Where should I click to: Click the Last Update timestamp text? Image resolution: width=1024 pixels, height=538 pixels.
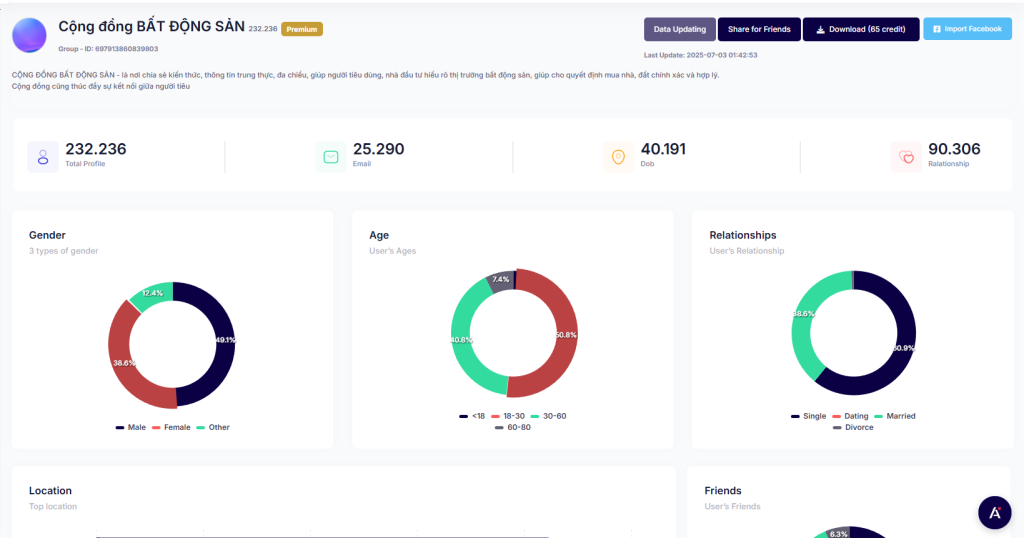[x=701, y=55]
